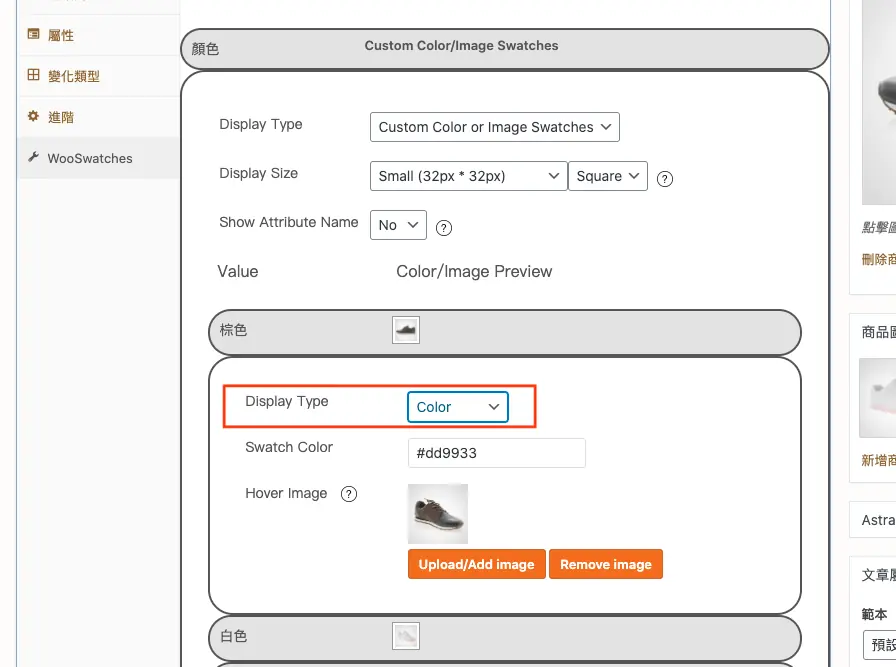Open the Color display type dropdown

click(458, 407)
